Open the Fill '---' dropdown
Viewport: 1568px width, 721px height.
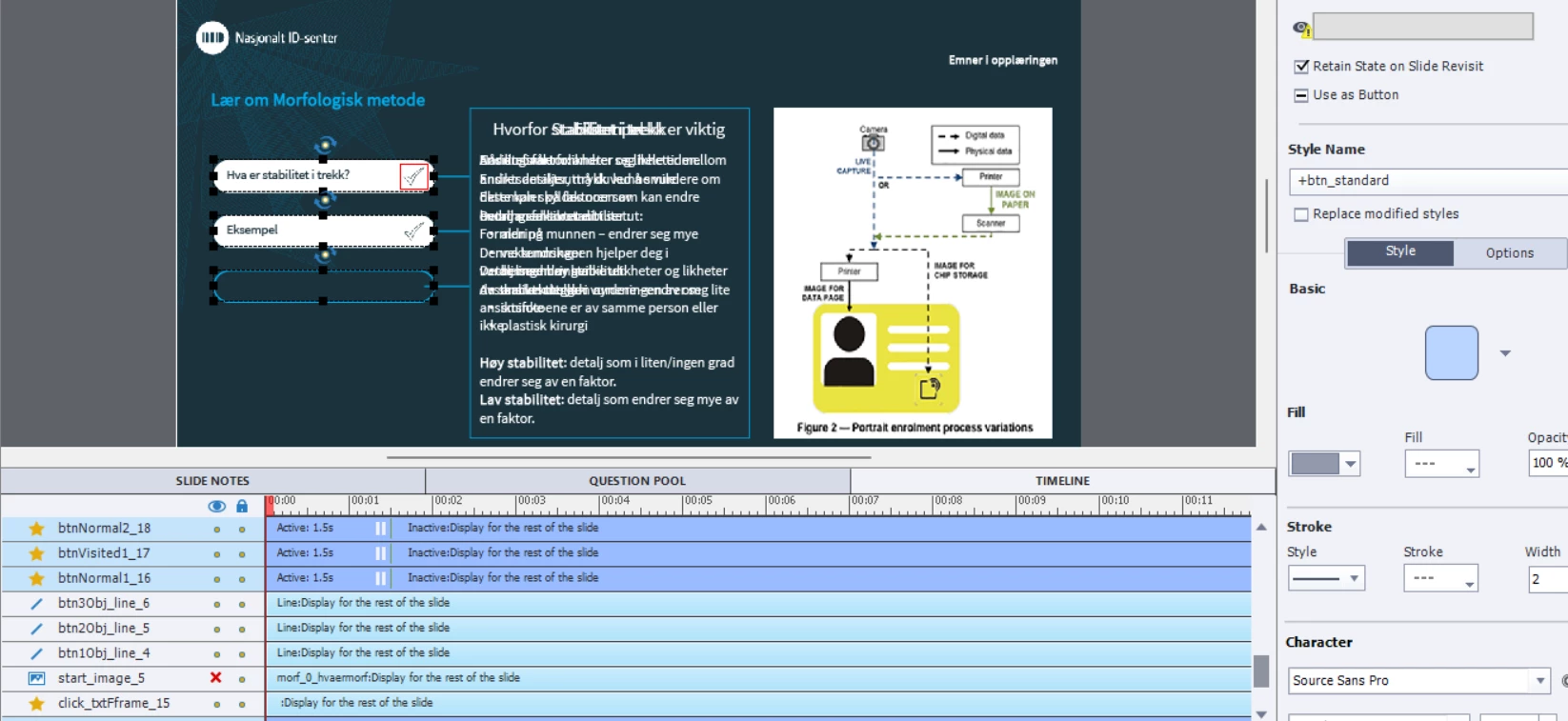pyautogui.click(x=1441, y=464)
